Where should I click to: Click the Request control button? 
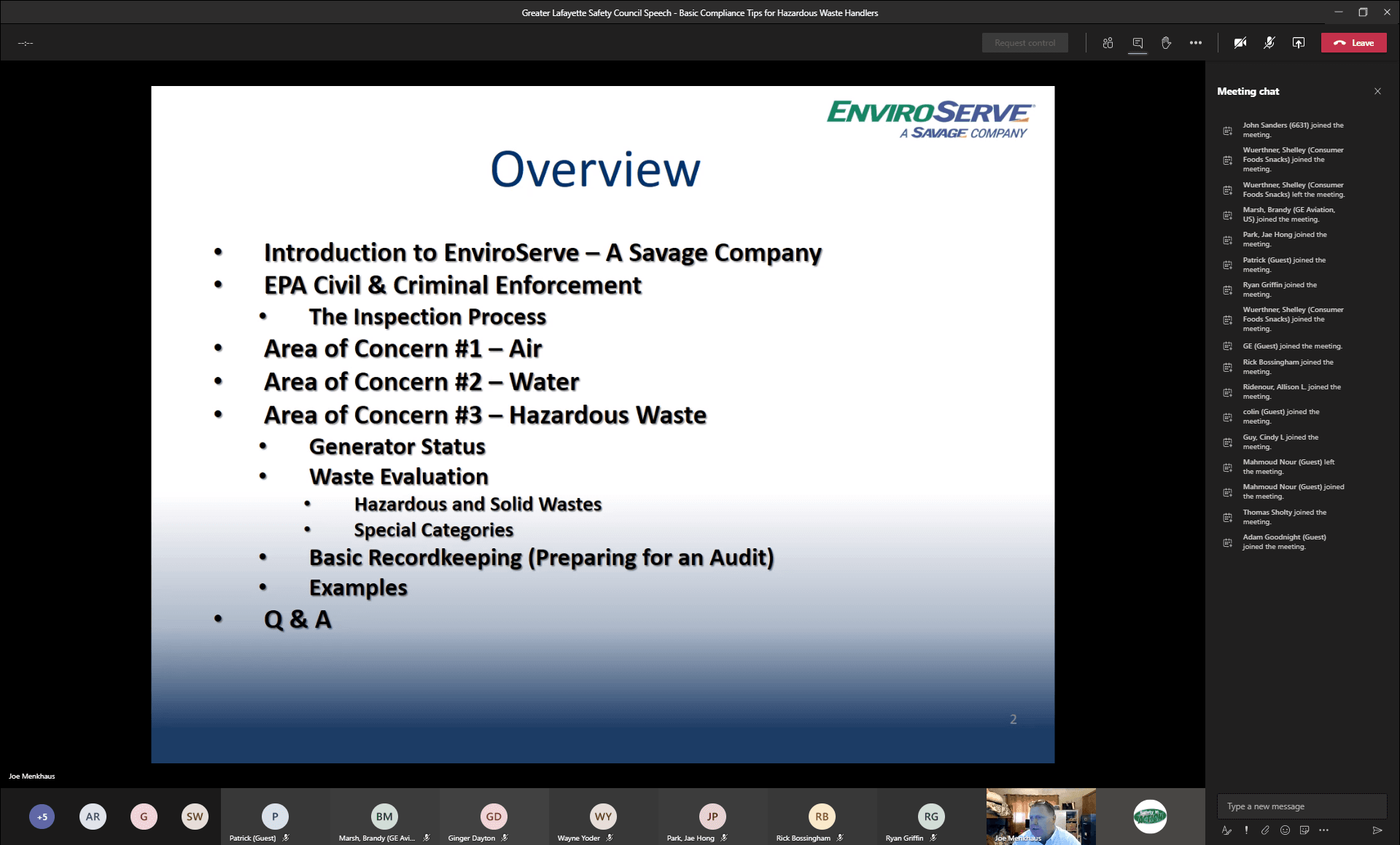coord(1024,42)
